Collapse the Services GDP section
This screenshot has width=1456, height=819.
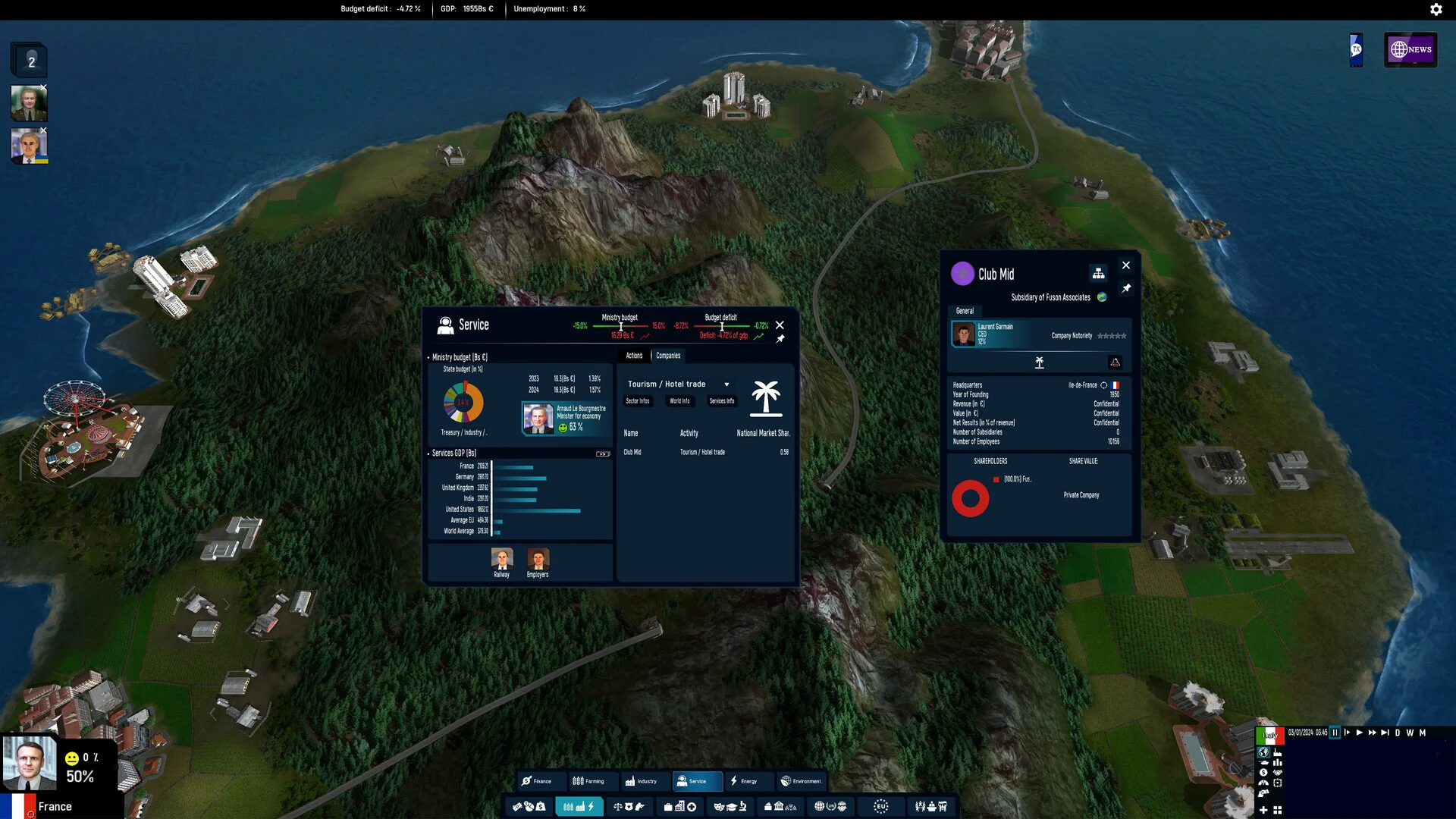click(430, 453)
